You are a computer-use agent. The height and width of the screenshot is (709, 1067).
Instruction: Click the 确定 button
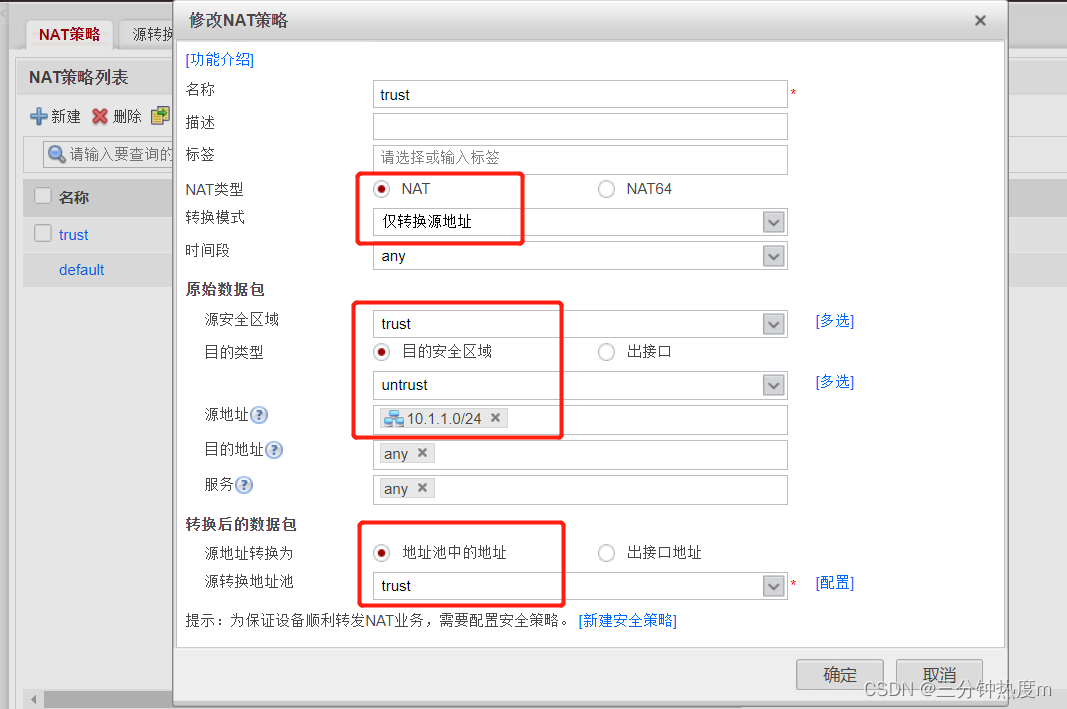pyautogui.click(x=840, y=674)
